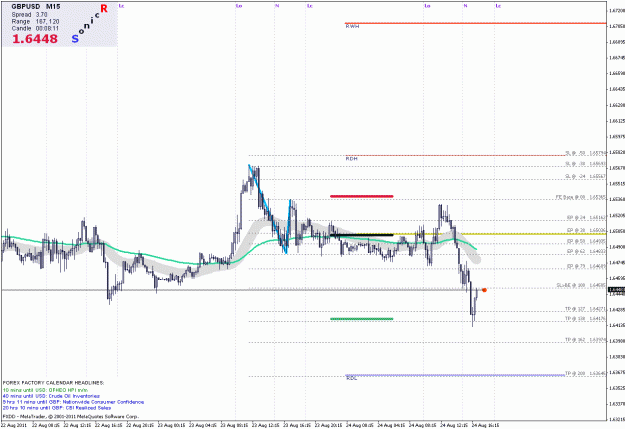Image resolution: width=625 pixels, height=429 pixels.
Task: Click the green OFHEO HPI m/m headline
Action: pos(45,390)
